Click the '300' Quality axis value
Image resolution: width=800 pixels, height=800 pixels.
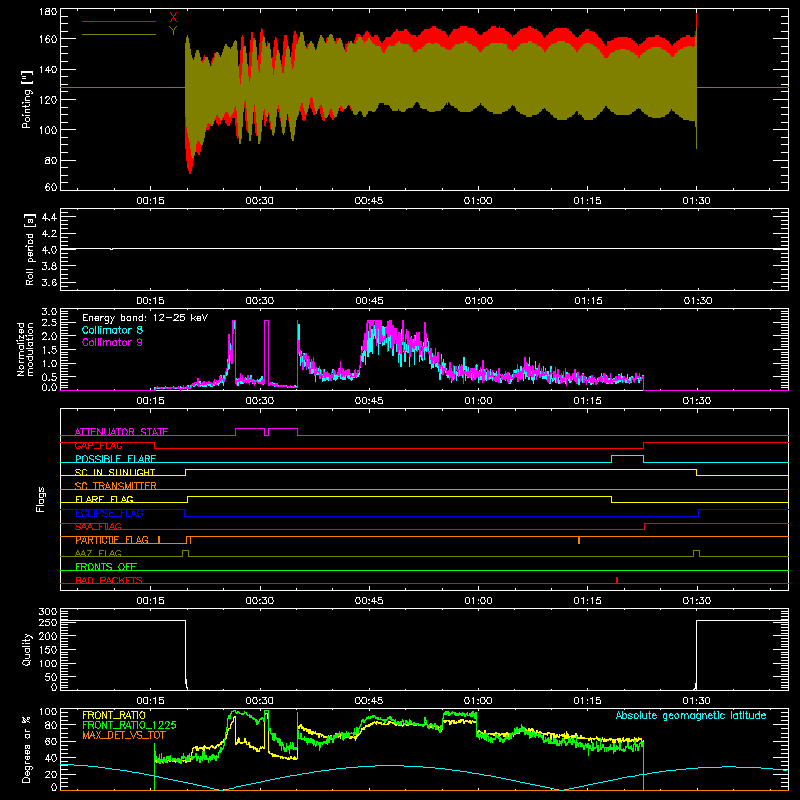[x=48, y=612]
